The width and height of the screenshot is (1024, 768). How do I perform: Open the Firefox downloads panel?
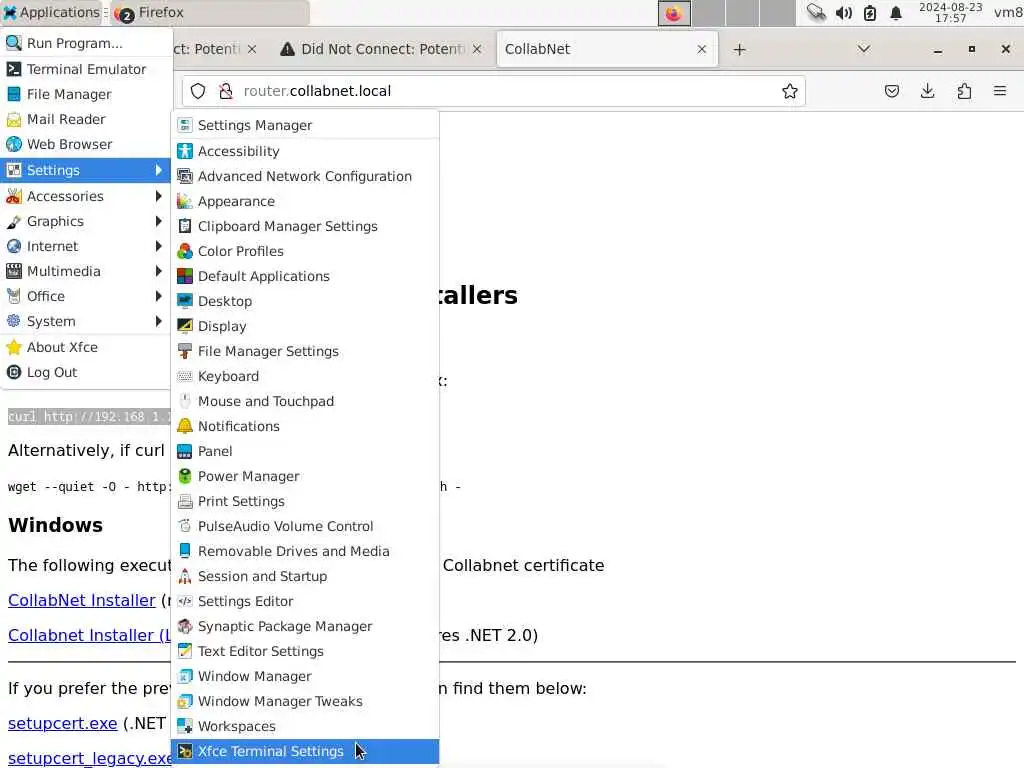[x=927, y=91]
